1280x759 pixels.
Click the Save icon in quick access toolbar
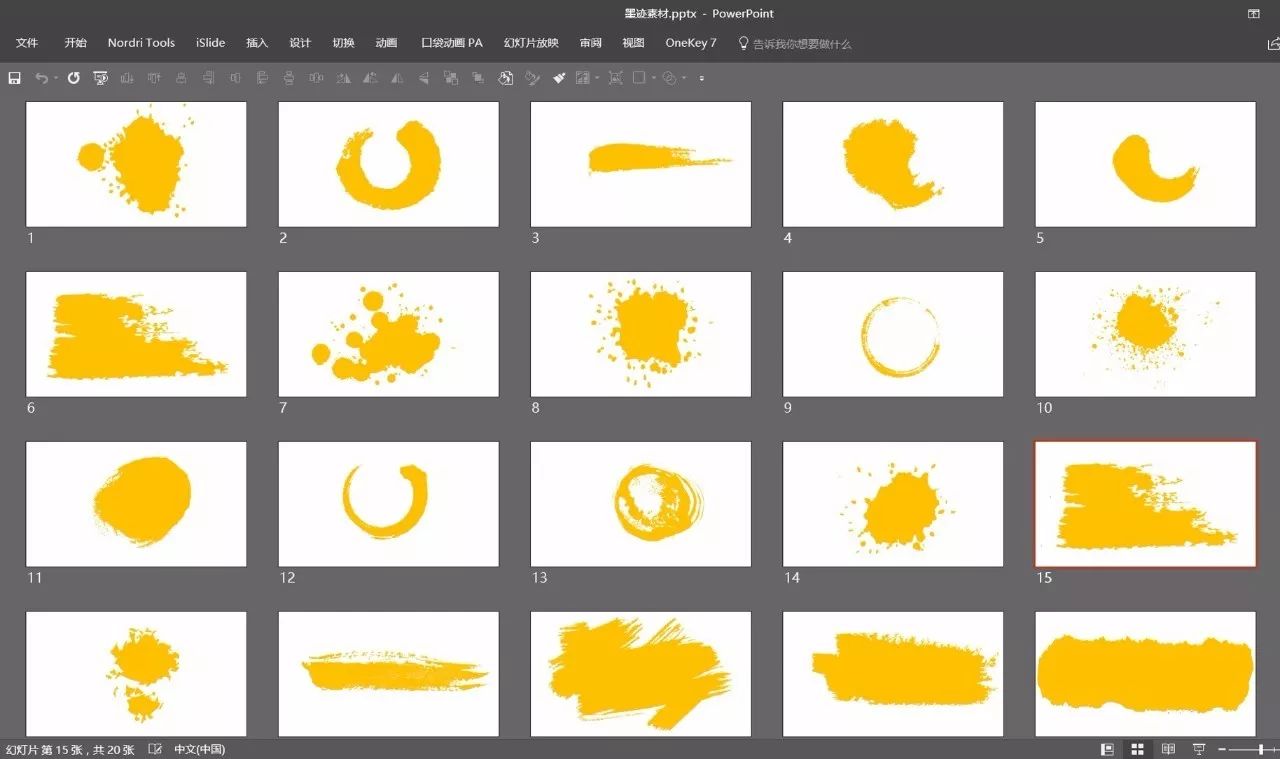[x=14, y=77]
